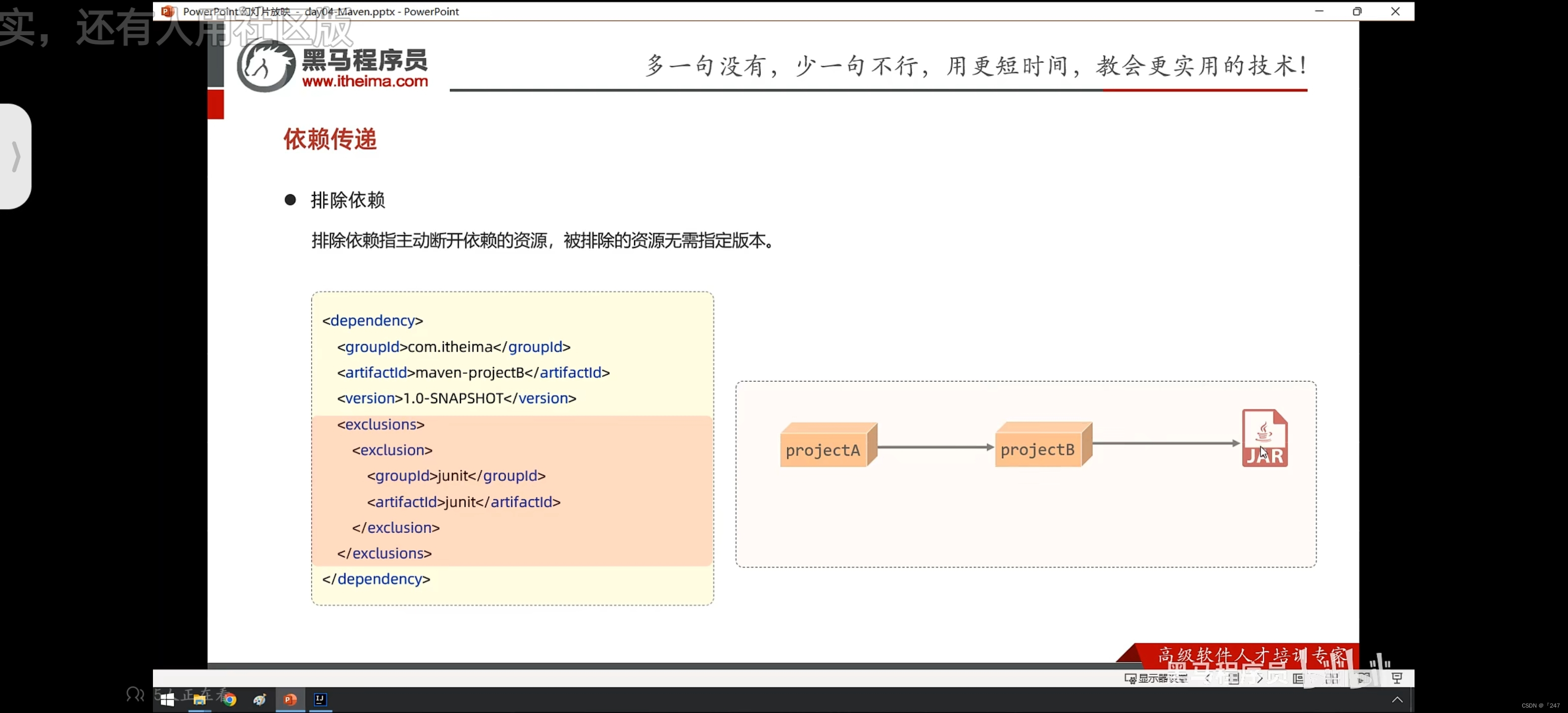
Task: Click the junit artifactId line
Action: 463,502
